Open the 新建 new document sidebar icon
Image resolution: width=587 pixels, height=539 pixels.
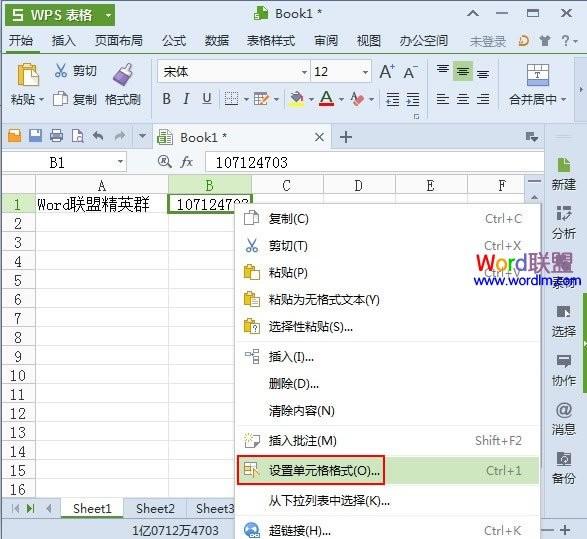click(x=563, y=174)
